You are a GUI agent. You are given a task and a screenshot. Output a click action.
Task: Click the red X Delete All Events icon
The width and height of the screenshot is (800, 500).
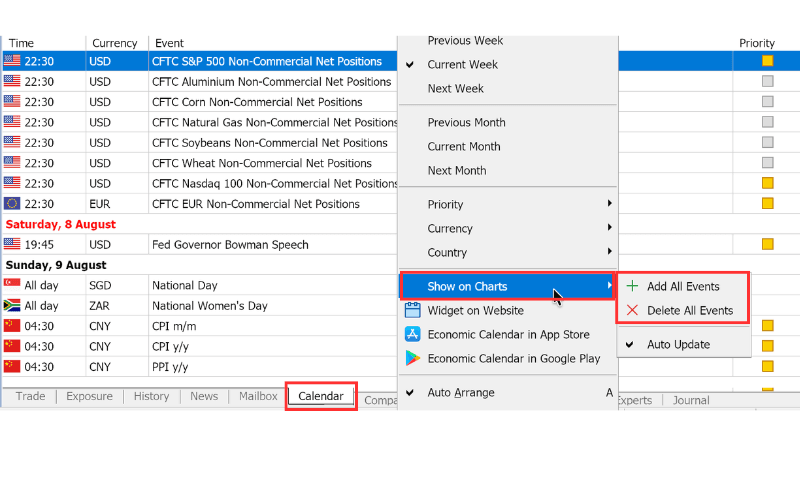632,310
